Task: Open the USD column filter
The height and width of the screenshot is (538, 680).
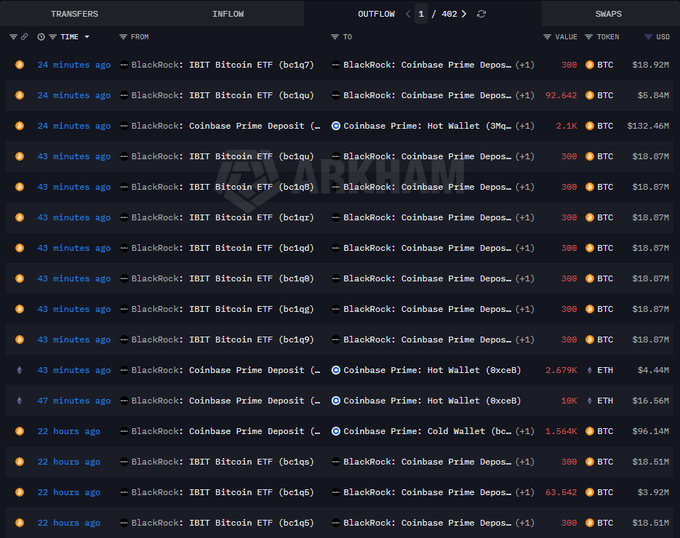Action: (648, 37)
